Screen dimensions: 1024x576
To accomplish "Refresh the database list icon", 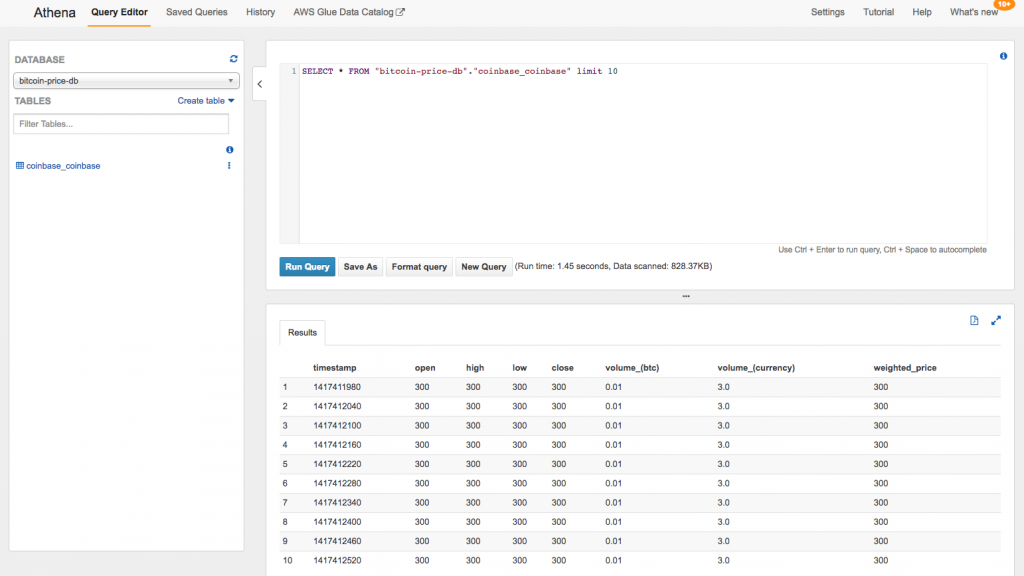I will click(234, 60).
